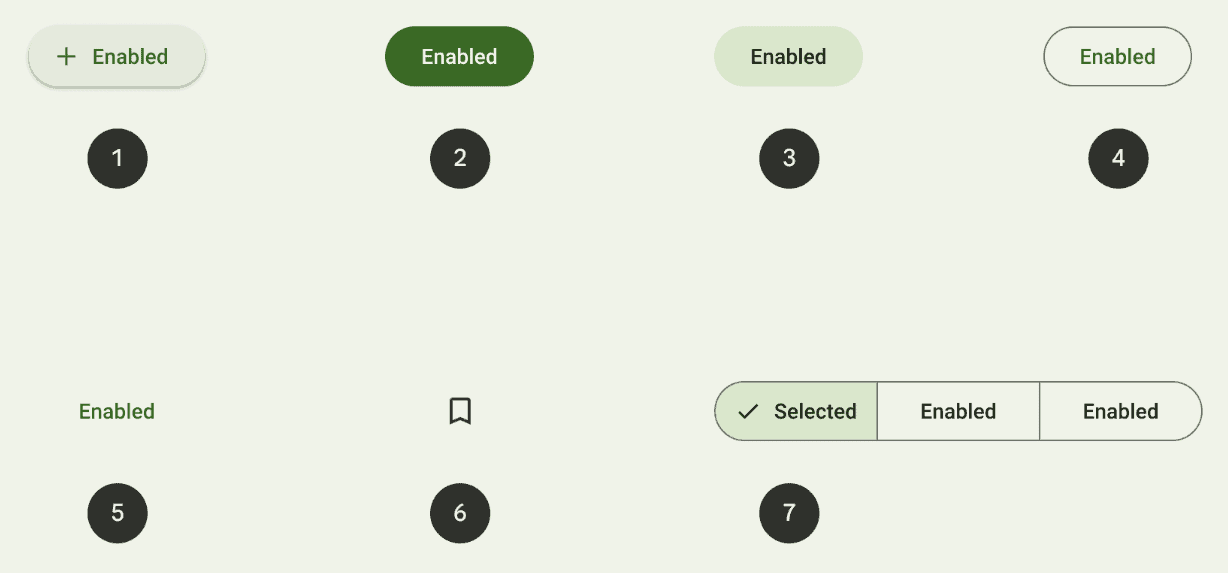Click the 'Enabled' label beside the plus icon
This screenshot has height=573, width=1228.
pos(130,57)
